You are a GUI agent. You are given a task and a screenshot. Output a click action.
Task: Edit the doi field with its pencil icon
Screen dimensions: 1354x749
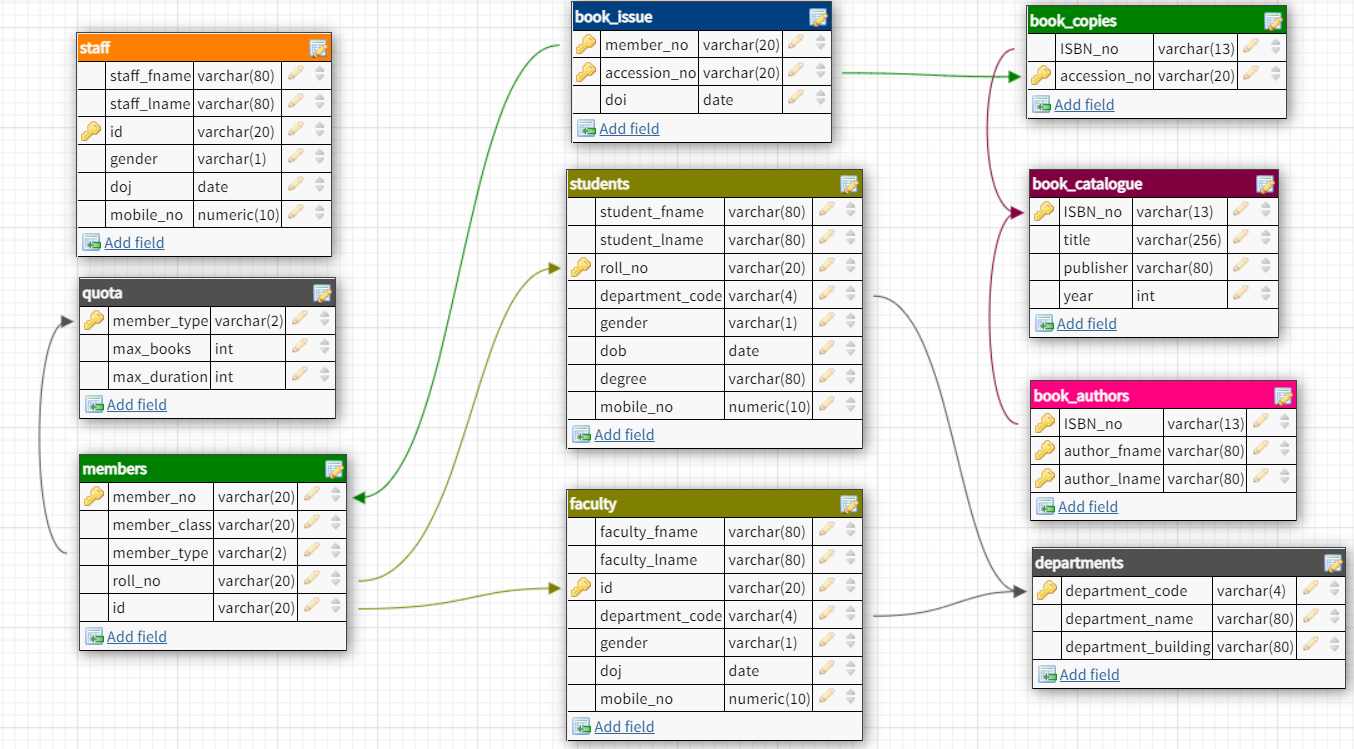[795, 99]
